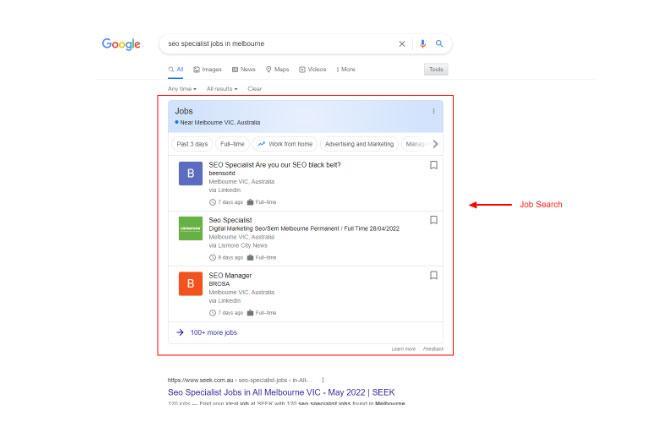Viewport: 665px width, 435px height.
Task: Click the green company logo of Seo Specialist job
Action: tap(190, 229)
